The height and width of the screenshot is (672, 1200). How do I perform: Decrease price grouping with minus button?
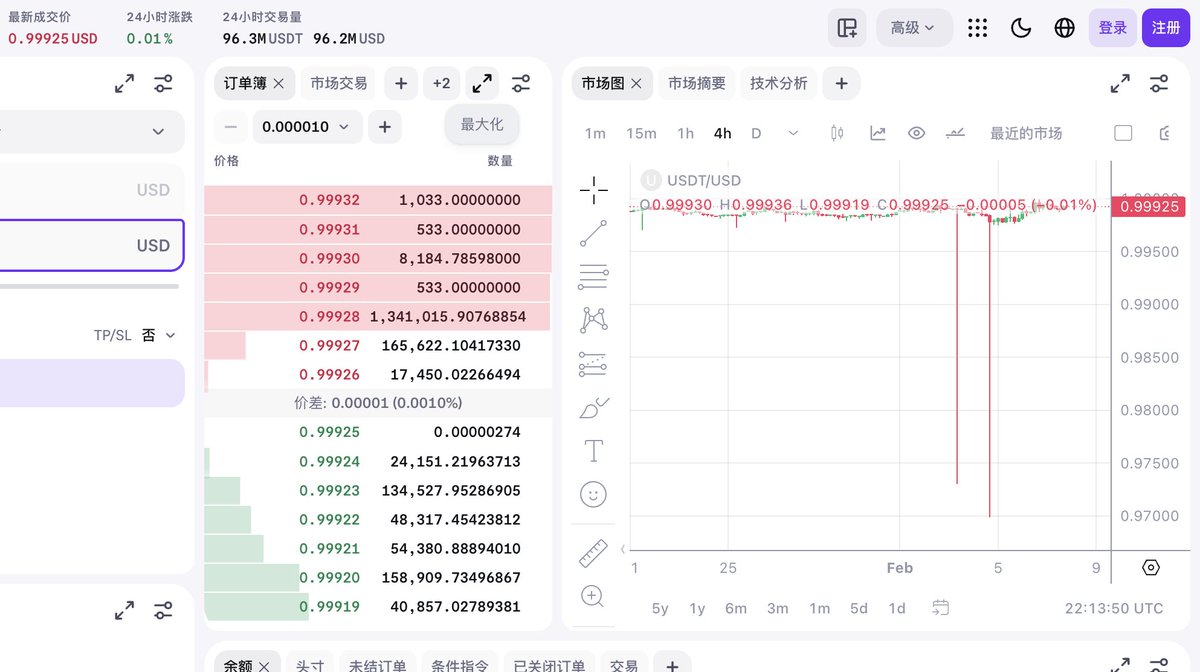click(231, 127)
